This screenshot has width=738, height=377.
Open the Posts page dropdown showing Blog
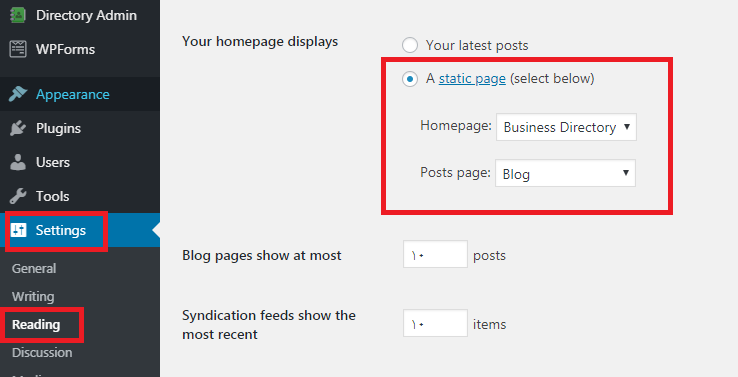[565, 173]
